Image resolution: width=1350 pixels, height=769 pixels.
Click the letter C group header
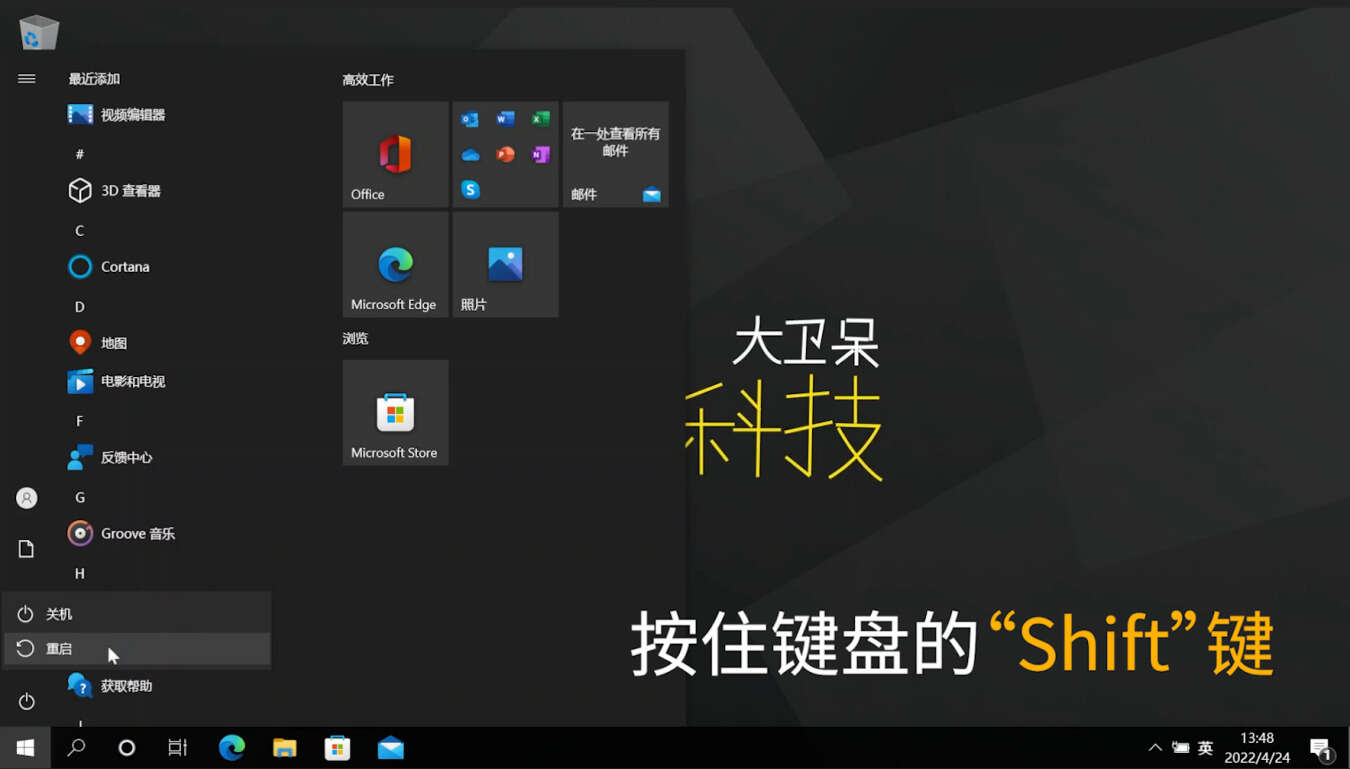point(80,231)
